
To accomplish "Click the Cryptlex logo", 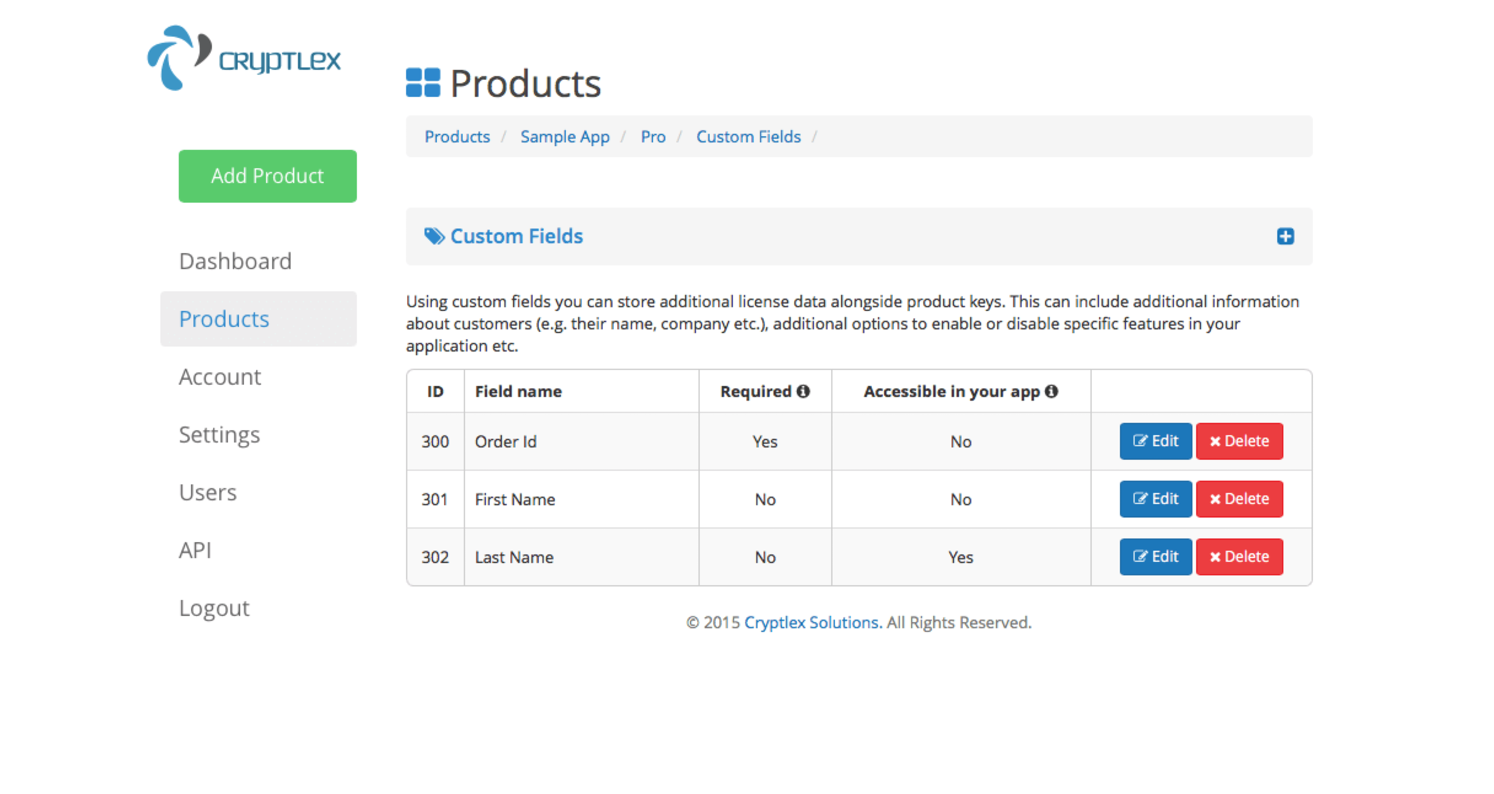I will [x=244, y=59].
